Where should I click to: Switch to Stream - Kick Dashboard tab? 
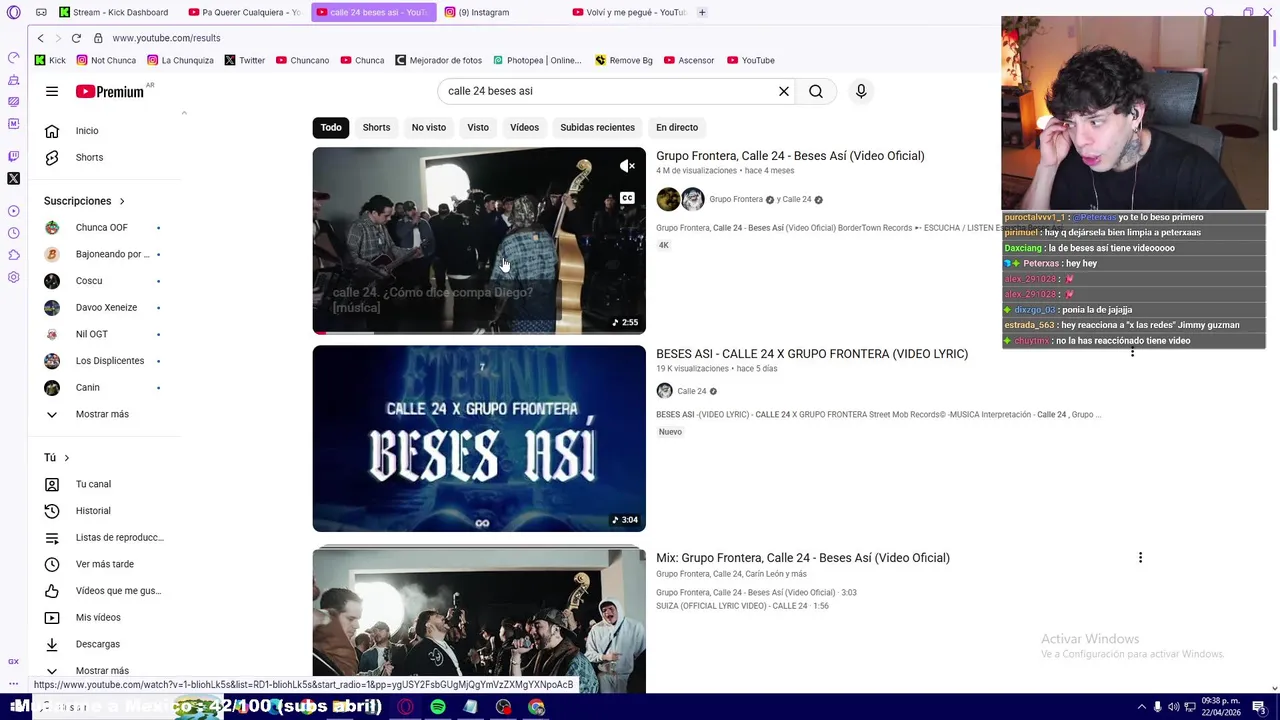(x=115, y=12)
